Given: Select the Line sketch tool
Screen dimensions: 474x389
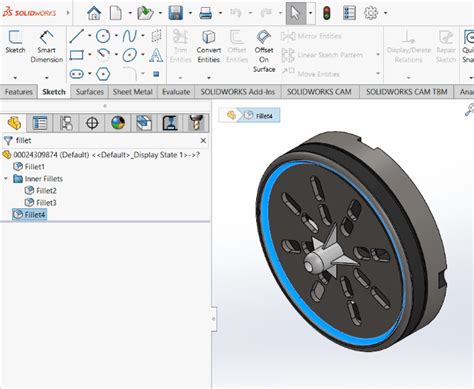Looking at the screenshot, I should 77,36.
